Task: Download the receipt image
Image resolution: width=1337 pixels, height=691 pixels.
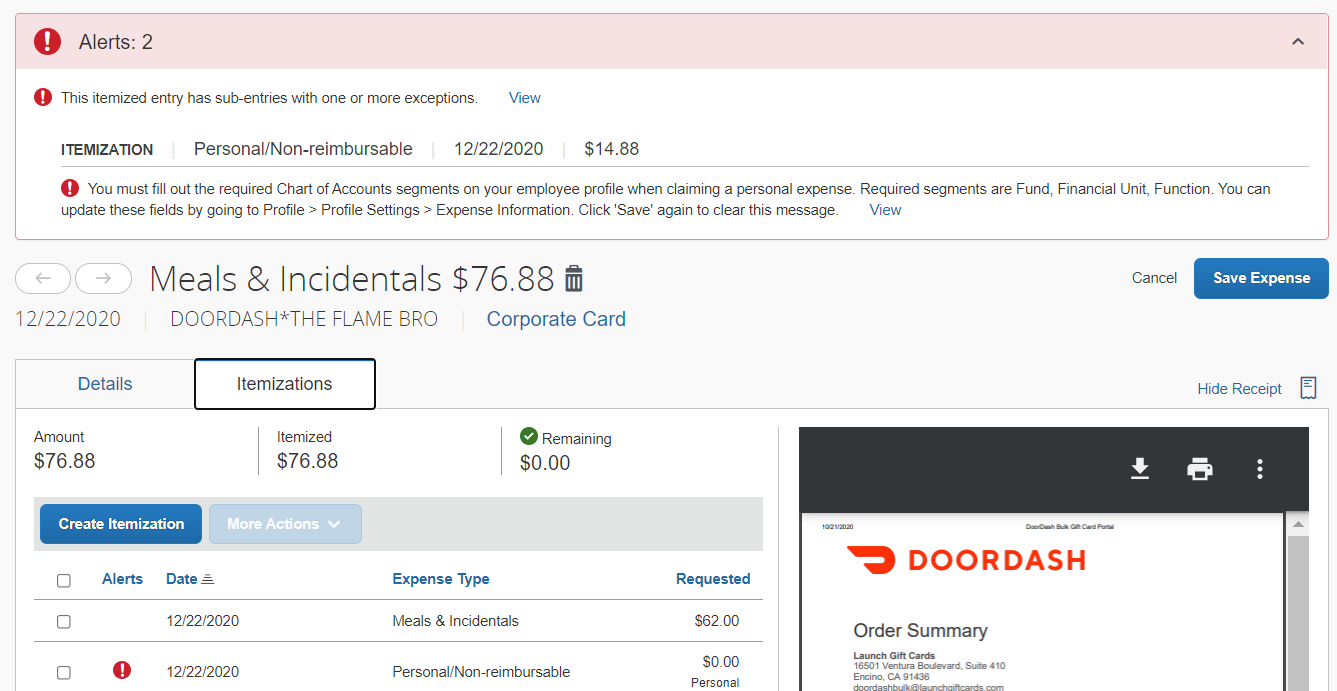Action: coord(1140,468)
